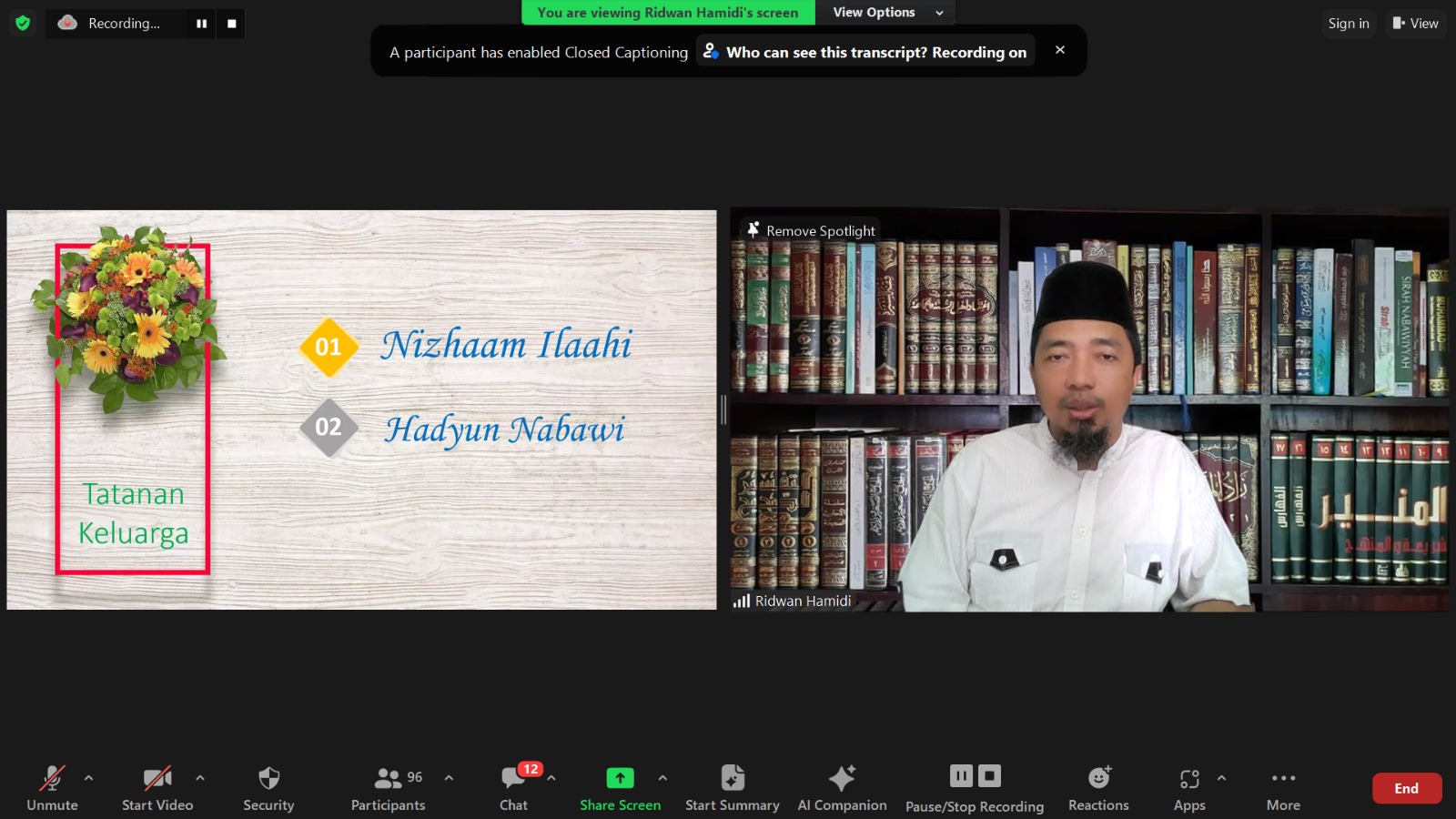
Task: Open the View layout menu
Action: (x=1415, y=24)
